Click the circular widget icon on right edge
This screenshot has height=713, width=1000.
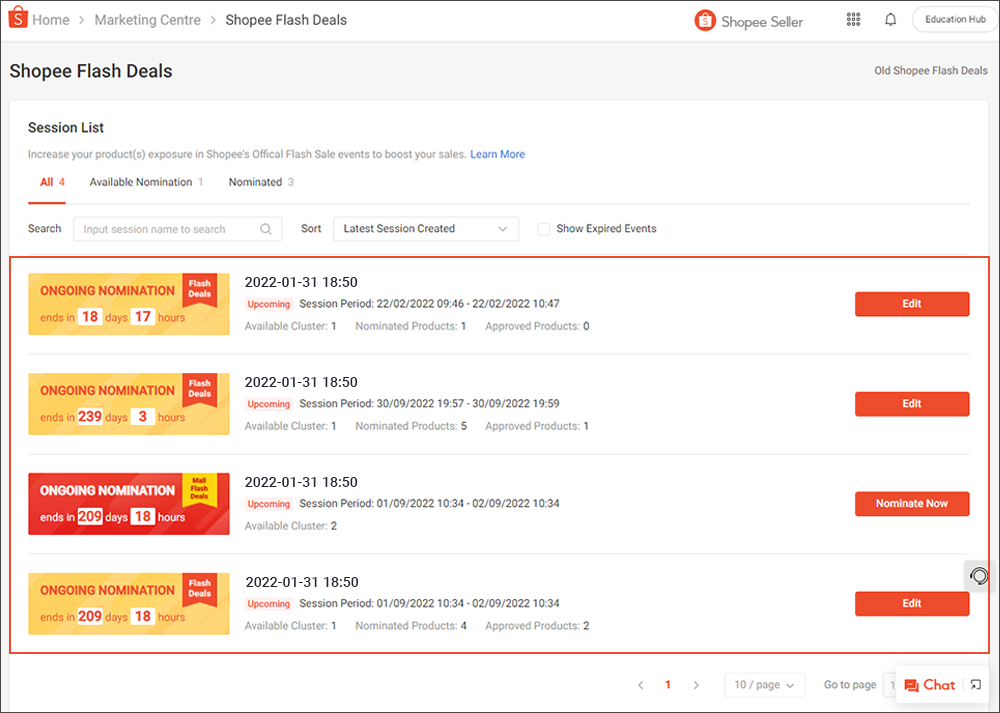pos(978,576)
